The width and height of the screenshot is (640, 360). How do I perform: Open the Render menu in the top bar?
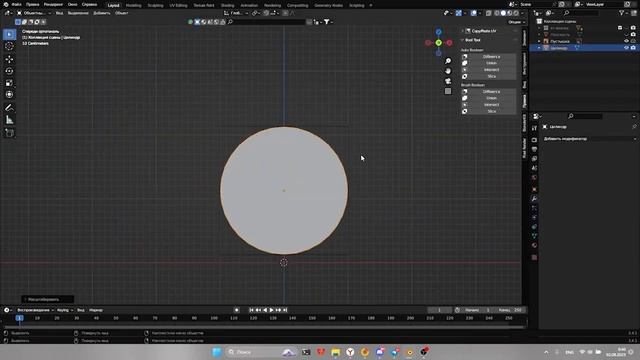coord(53,4)
